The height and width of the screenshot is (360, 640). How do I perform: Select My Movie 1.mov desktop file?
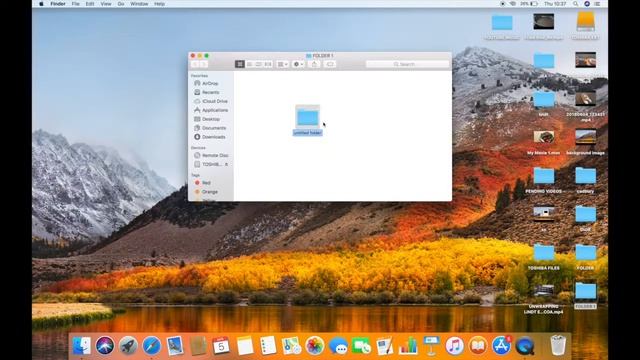[x=544, y=137]
